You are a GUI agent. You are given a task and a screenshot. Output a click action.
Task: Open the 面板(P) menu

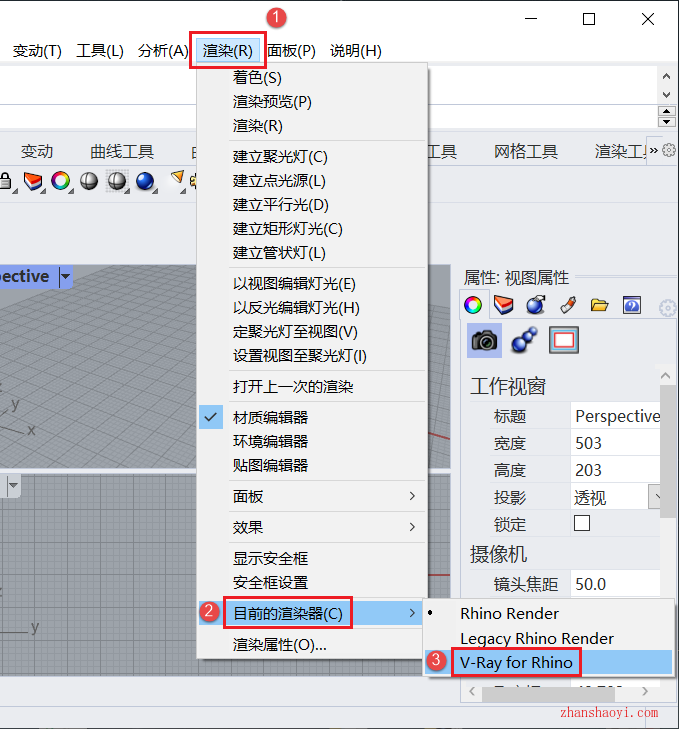(292, 50)
